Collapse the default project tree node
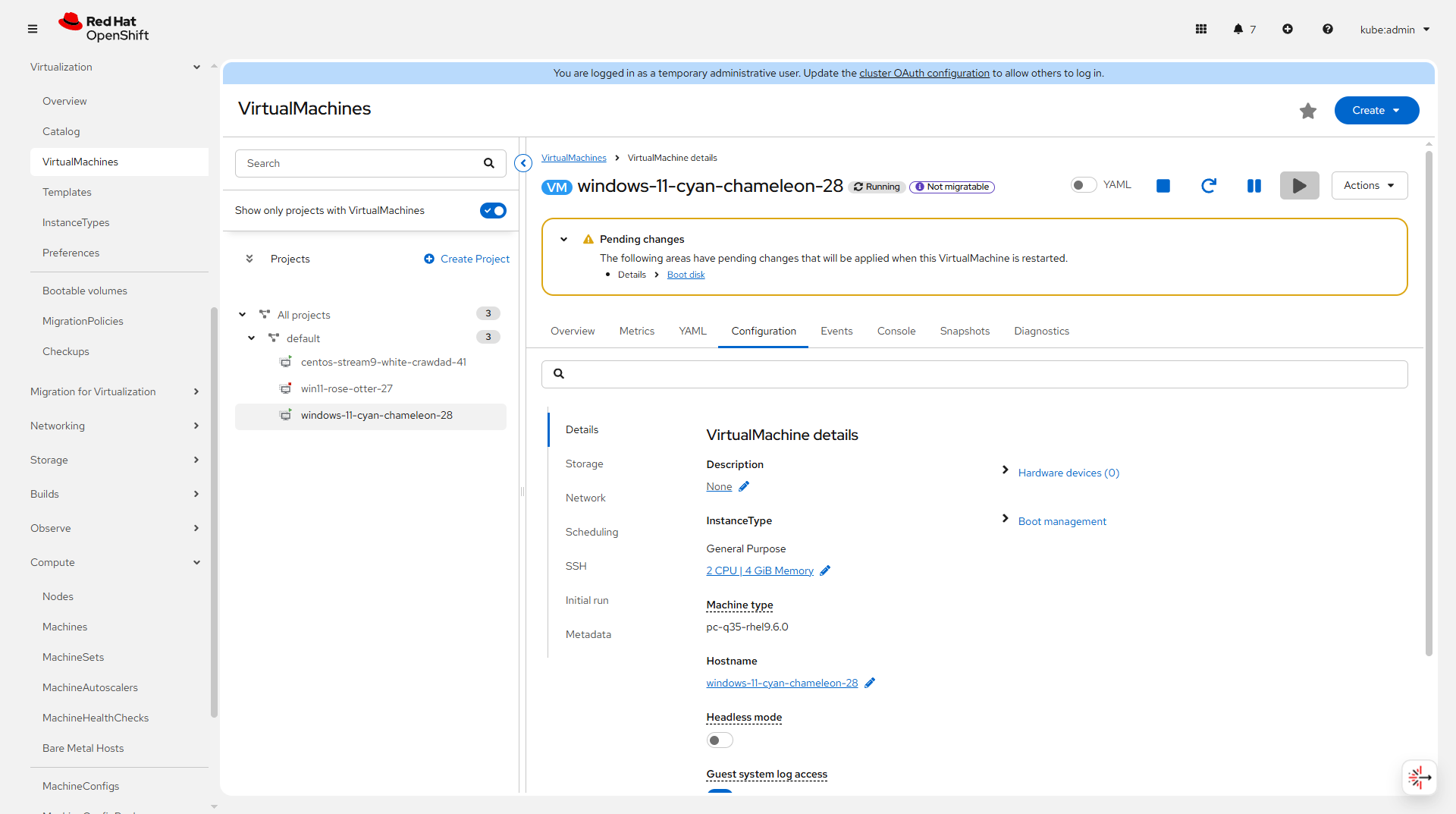The height and width of the screenshot is (814, 1456). point(252,338)
